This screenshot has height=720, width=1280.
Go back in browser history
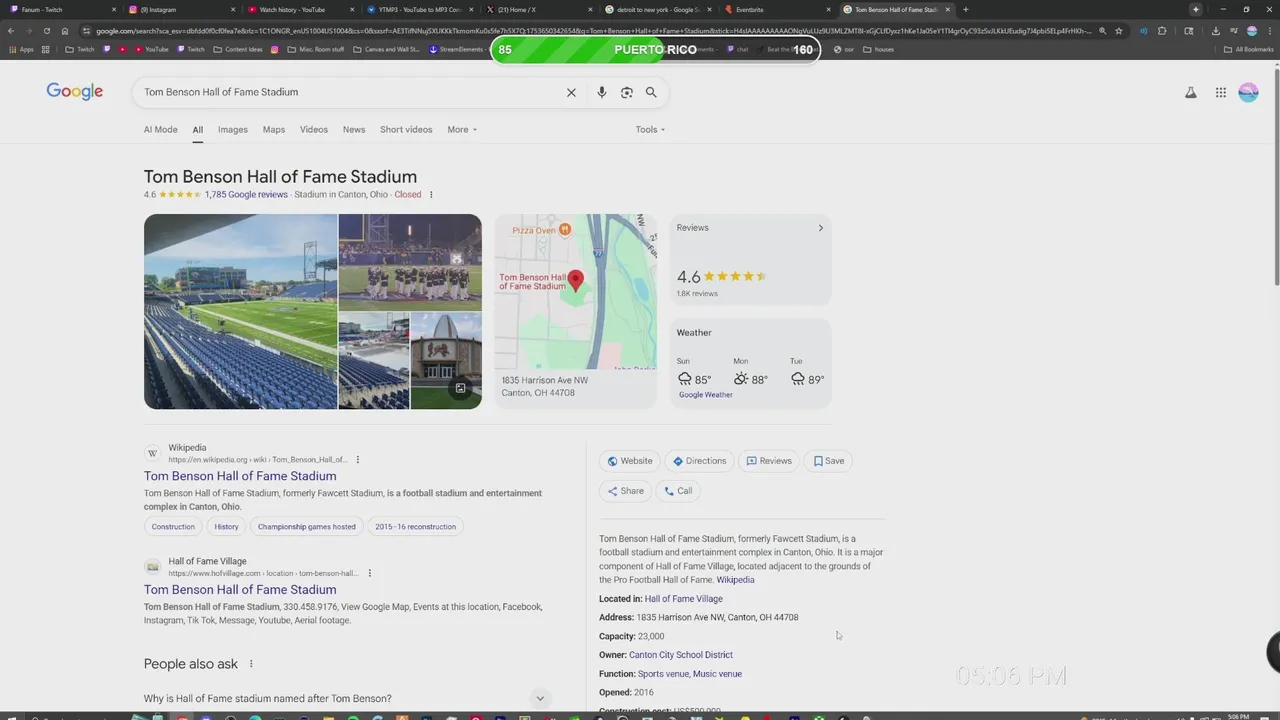pyautogui.click(x=11, y=31)
